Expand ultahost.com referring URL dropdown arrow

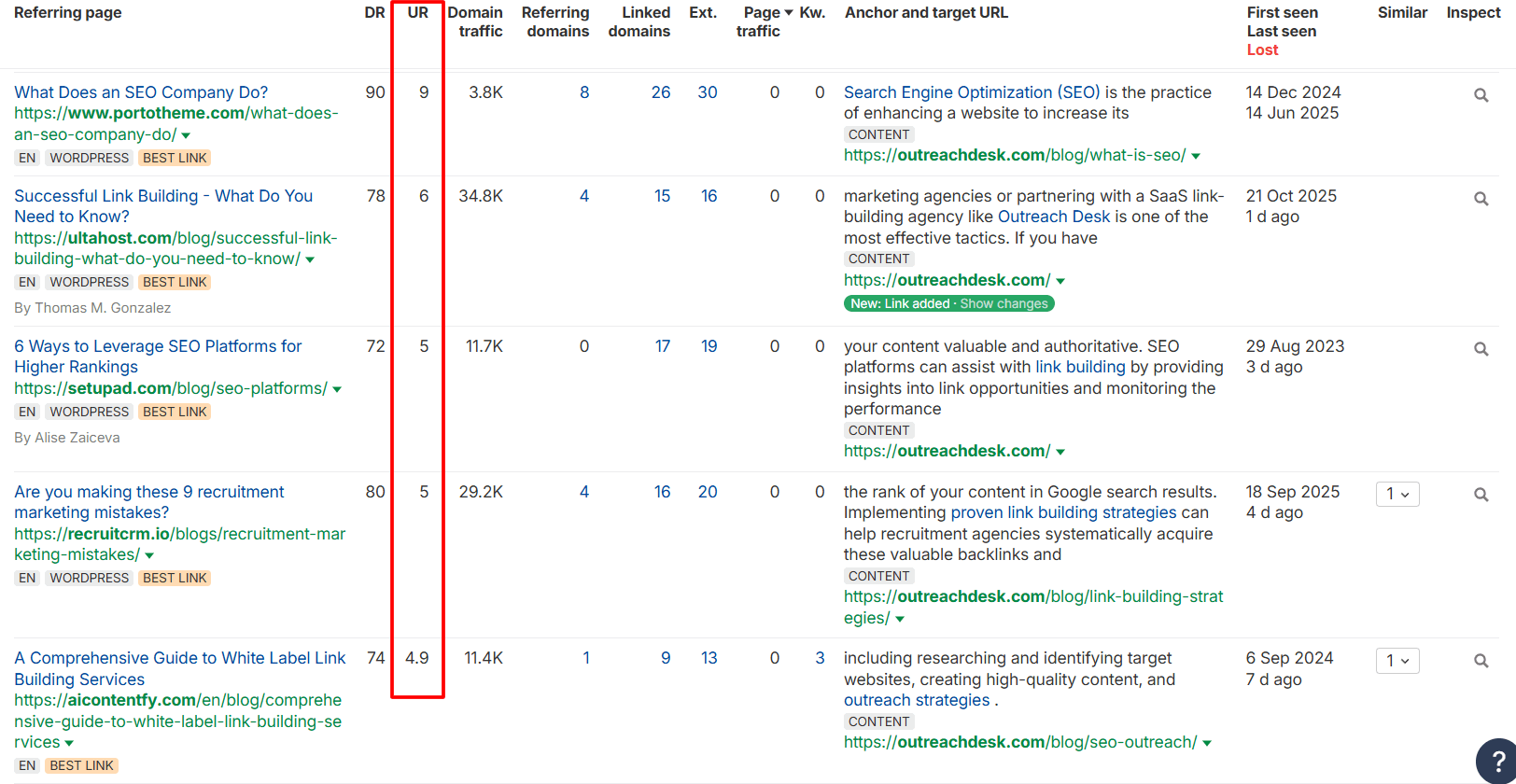coord(310,259)
